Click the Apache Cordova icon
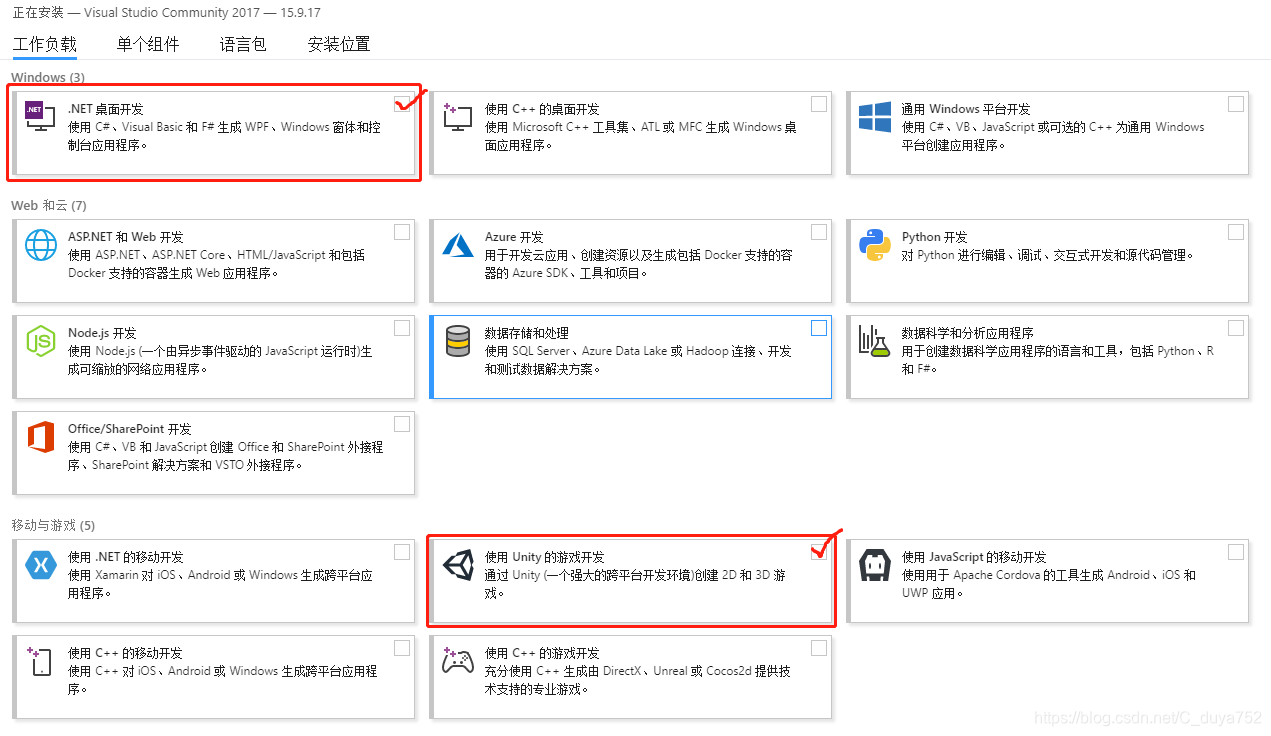 pyautogui.click(x=875, y=565)
